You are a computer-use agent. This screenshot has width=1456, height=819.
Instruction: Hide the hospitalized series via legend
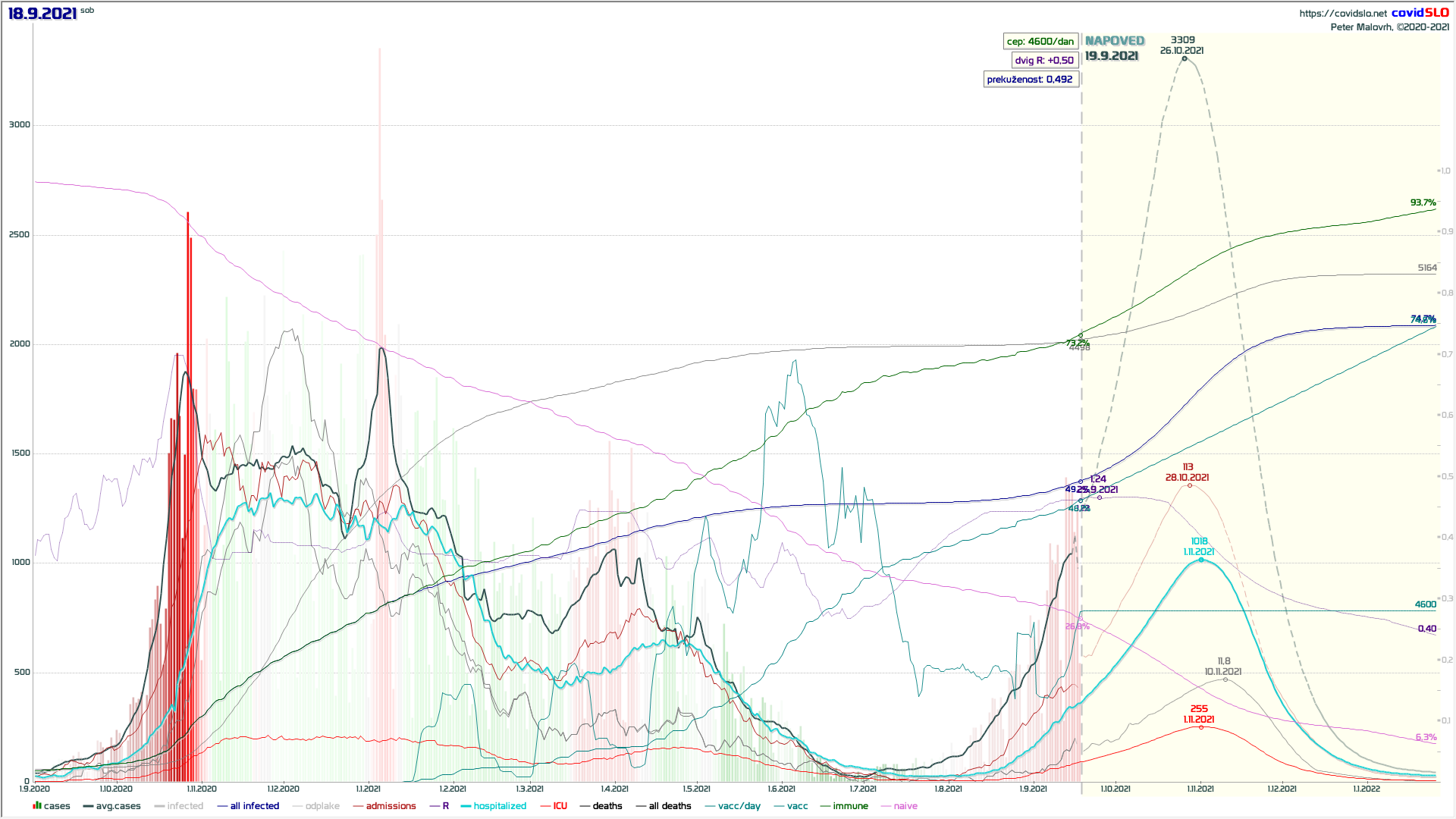point(499,806)
